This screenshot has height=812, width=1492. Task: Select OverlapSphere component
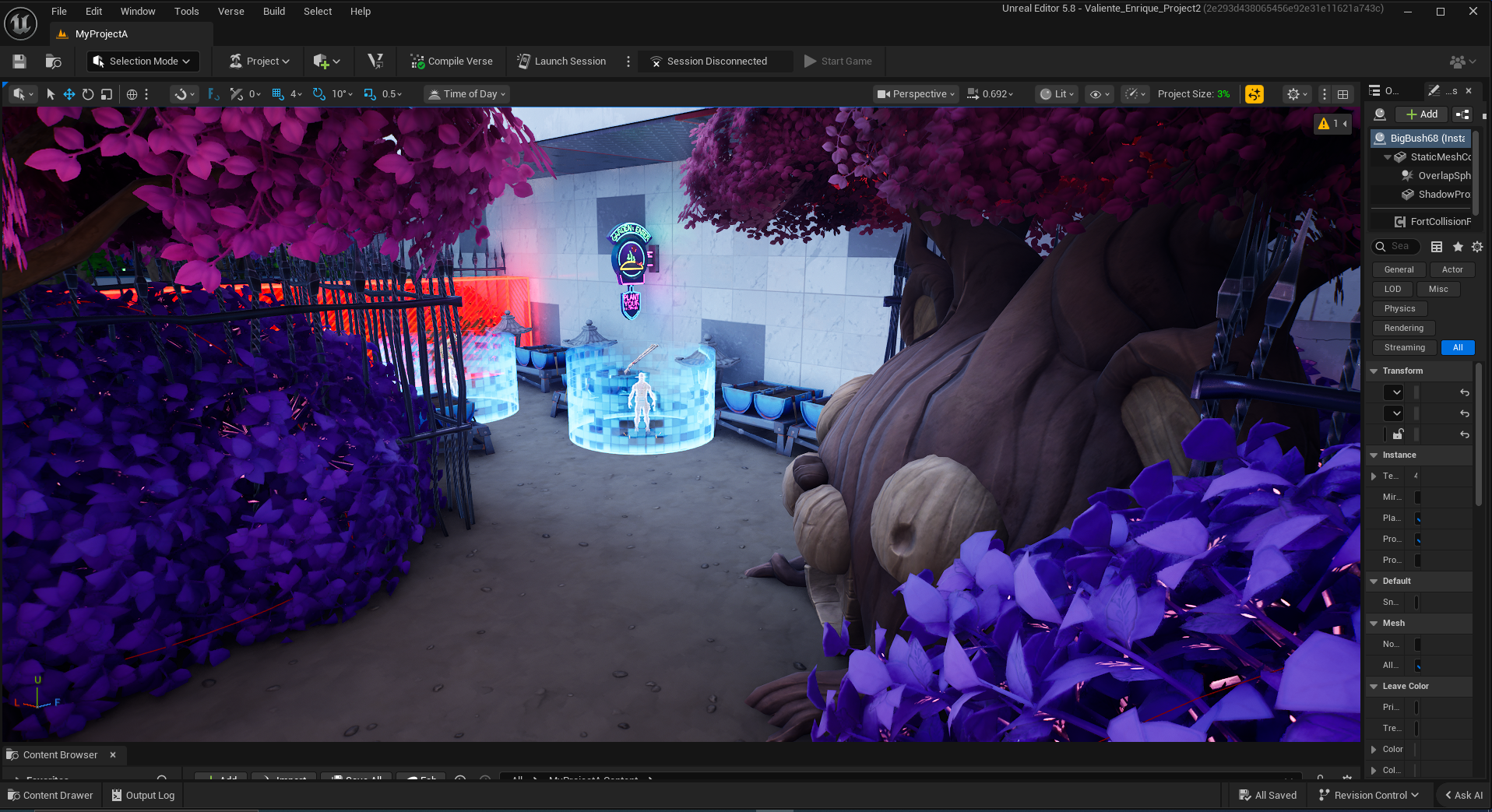[x=1437, y=176]
